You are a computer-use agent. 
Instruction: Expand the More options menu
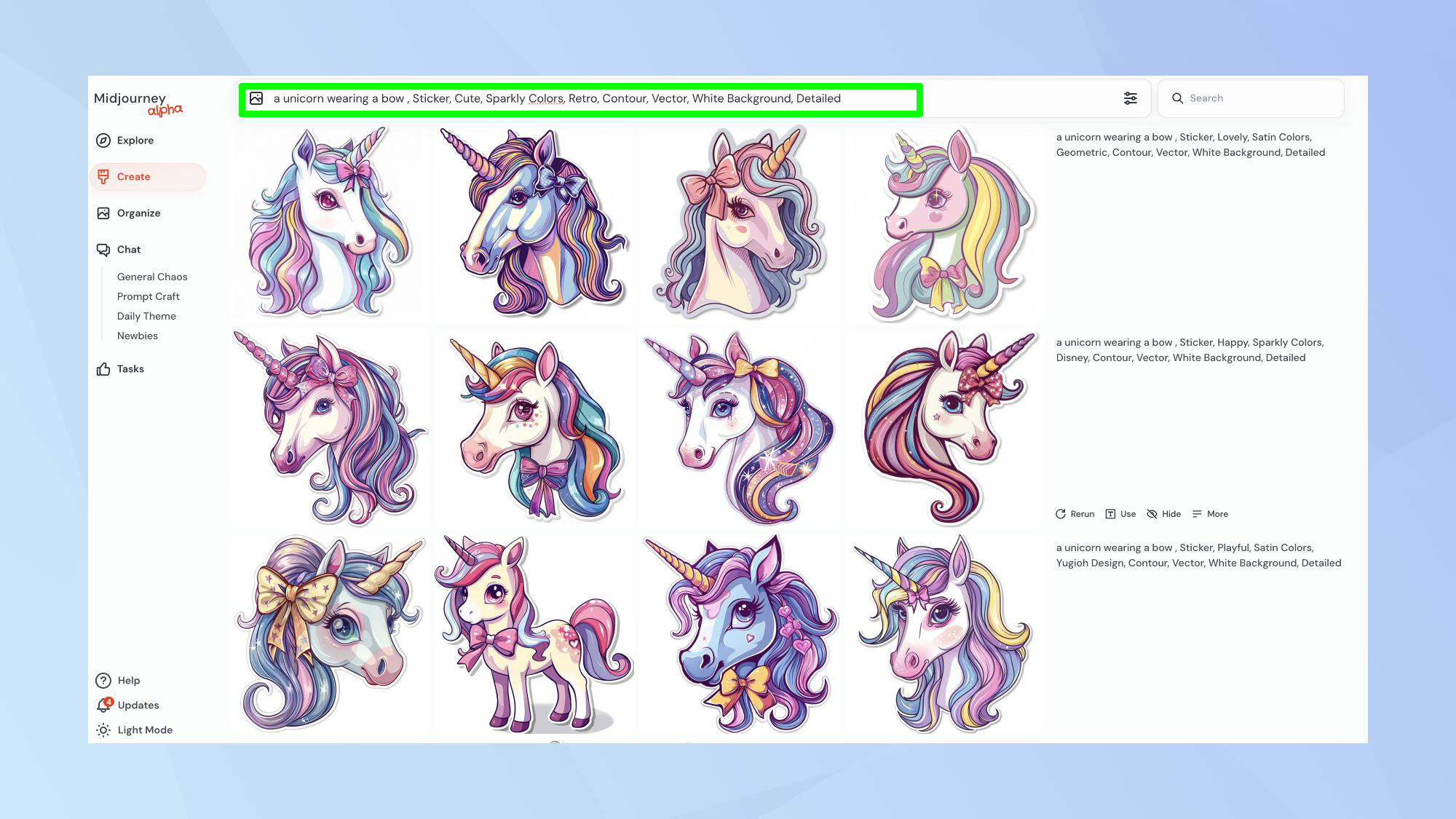(x=1210, y=514)
